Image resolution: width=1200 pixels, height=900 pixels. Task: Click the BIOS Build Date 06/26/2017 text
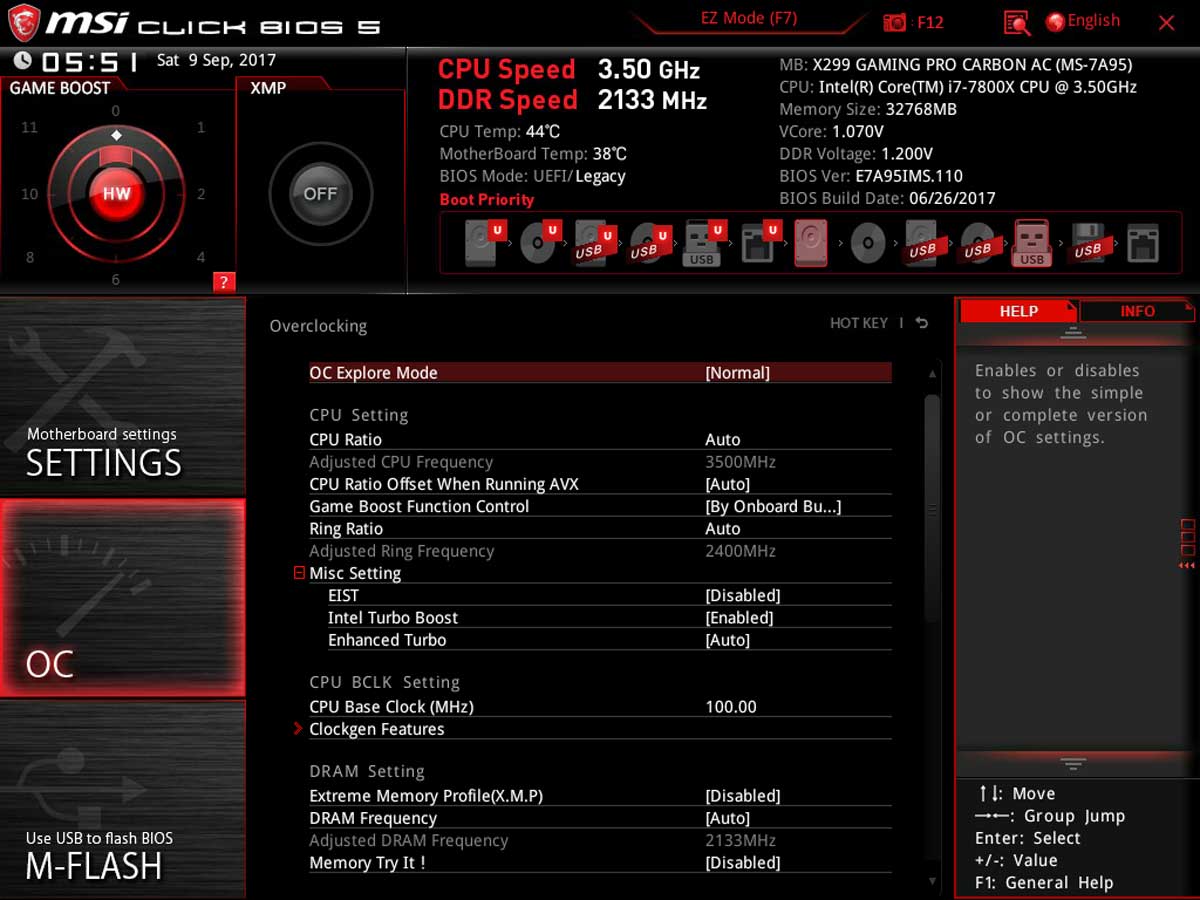887,198
